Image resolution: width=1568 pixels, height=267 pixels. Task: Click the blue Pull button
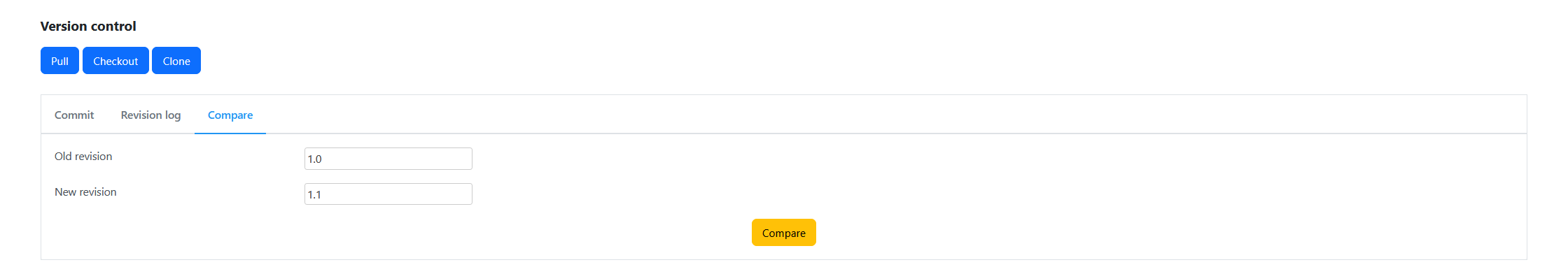coord(59,61)
